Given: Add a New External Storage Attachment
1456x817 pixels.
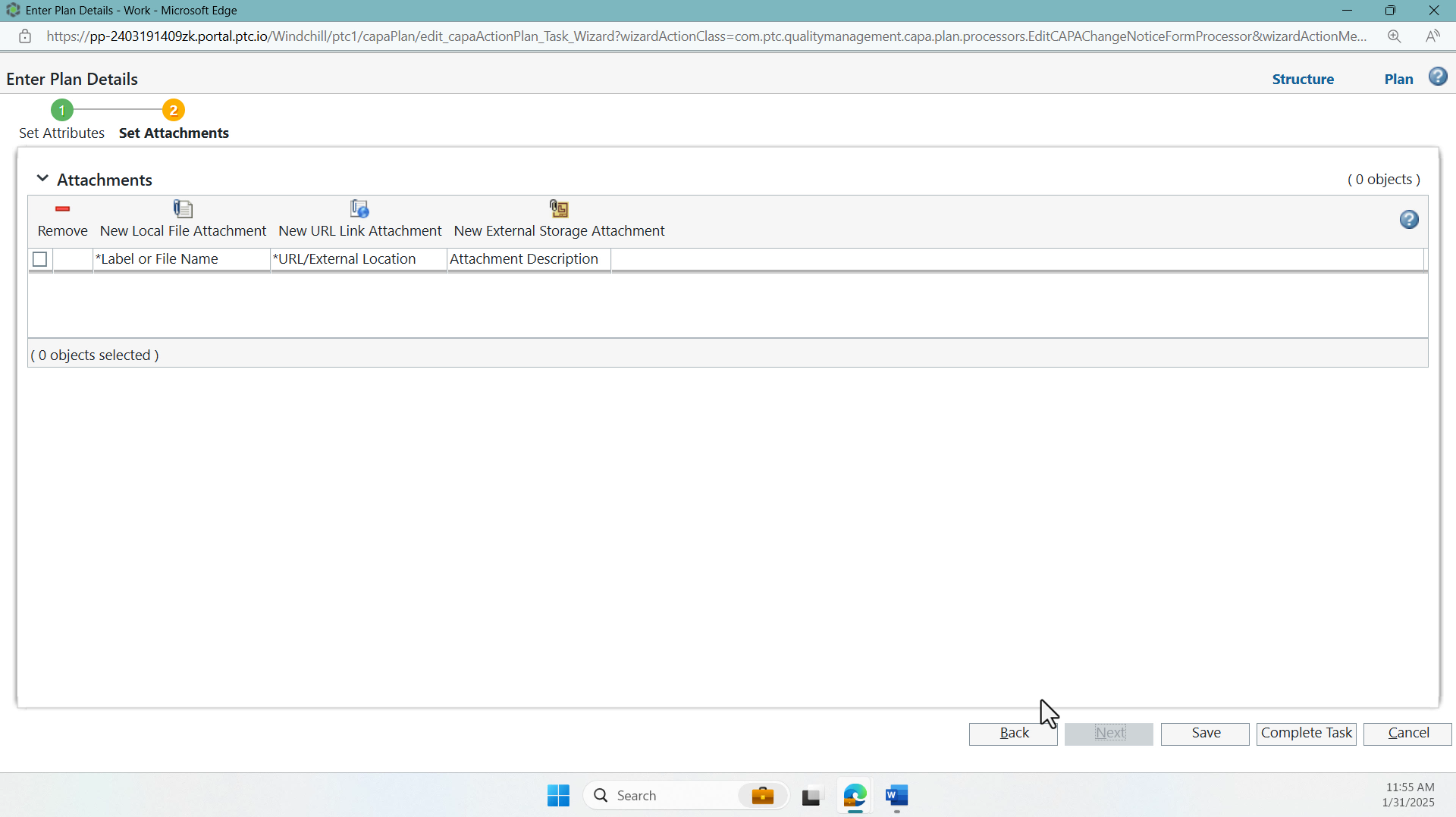Looking at the screenshot, I should tap(559, 220).
